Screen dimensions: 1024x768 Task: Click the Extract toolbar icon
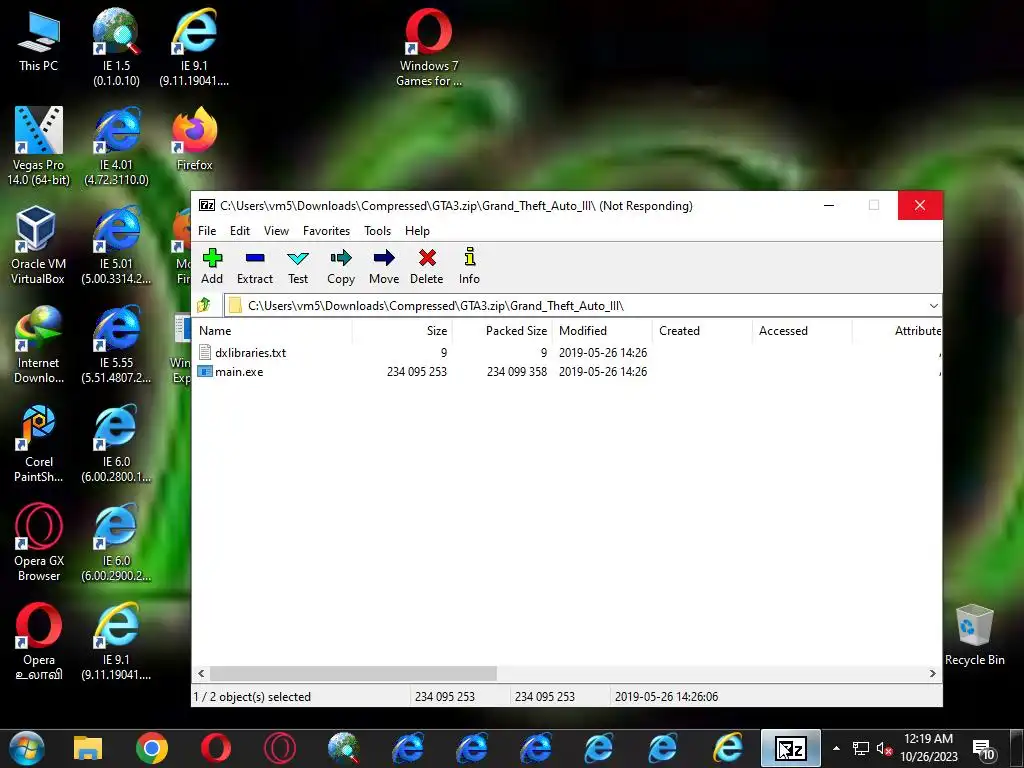click(255, 266)
